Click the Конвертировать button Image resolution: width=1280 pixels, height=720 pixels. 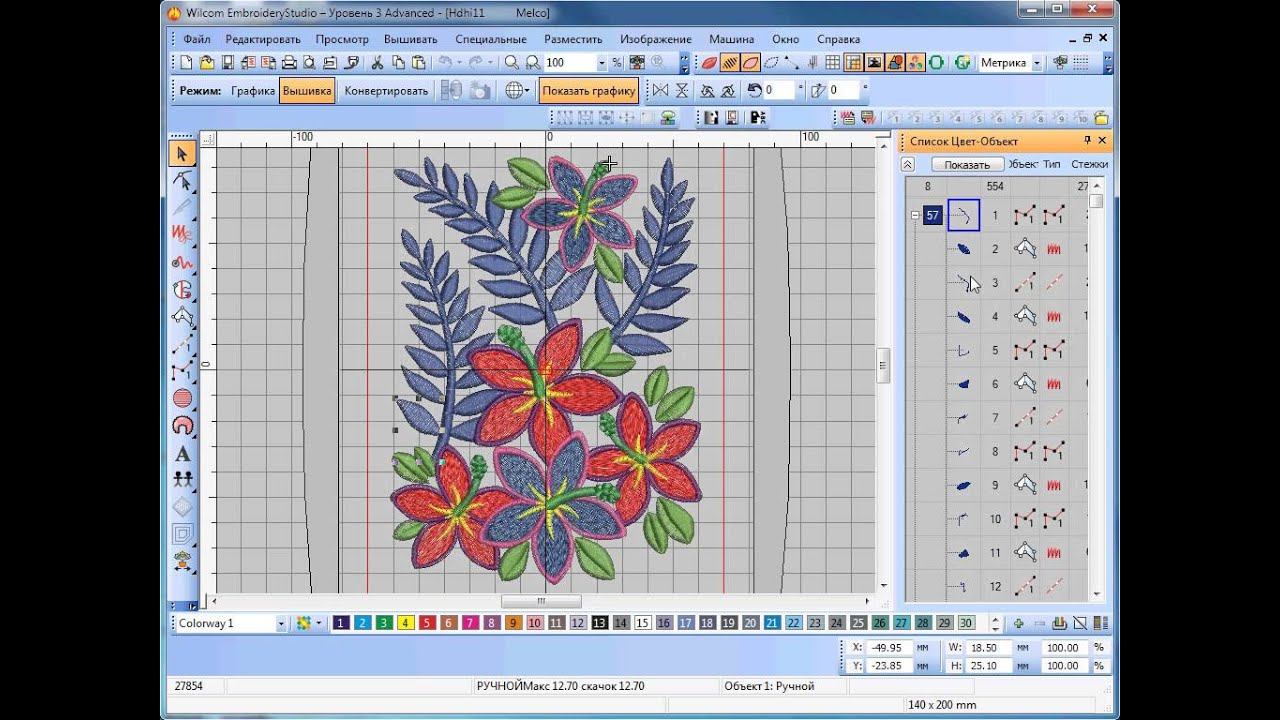[x=386, y=90]
